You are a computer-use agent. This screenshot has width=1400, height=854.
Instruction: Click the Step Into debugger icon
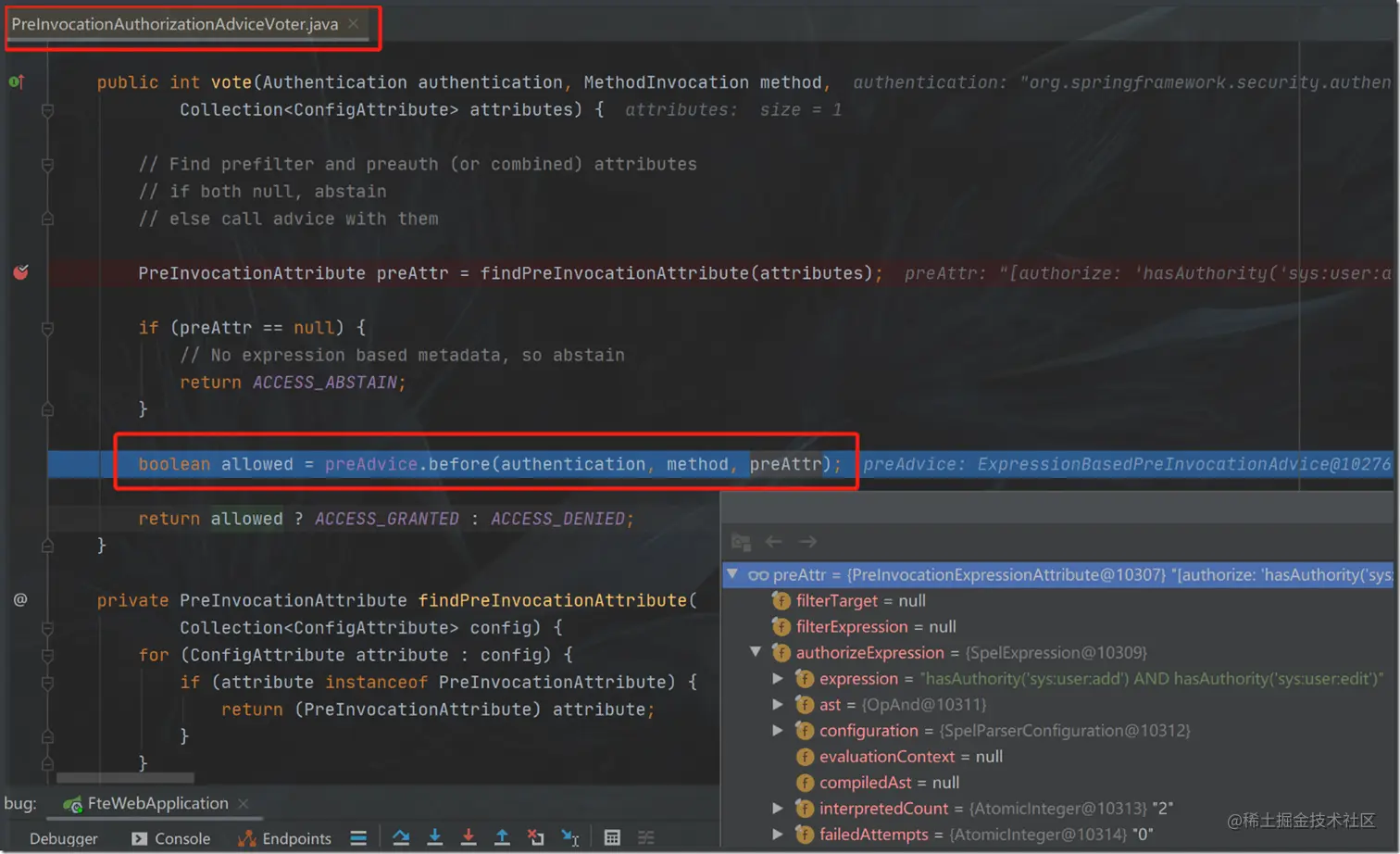tap(434, 837)
